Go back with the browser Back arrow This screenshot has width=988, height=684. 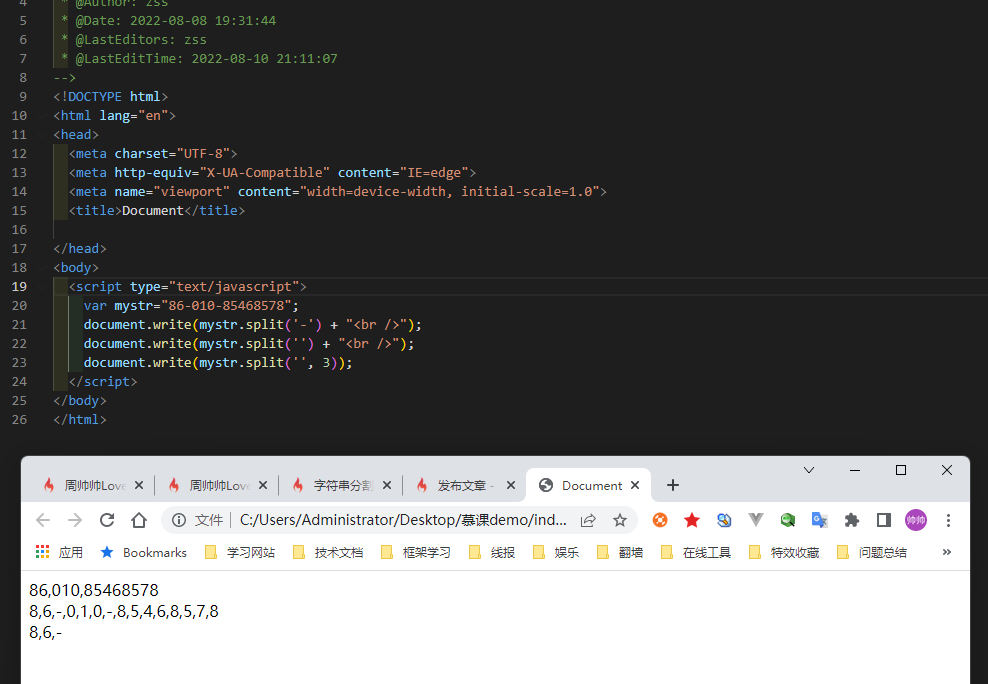point(43,520)
